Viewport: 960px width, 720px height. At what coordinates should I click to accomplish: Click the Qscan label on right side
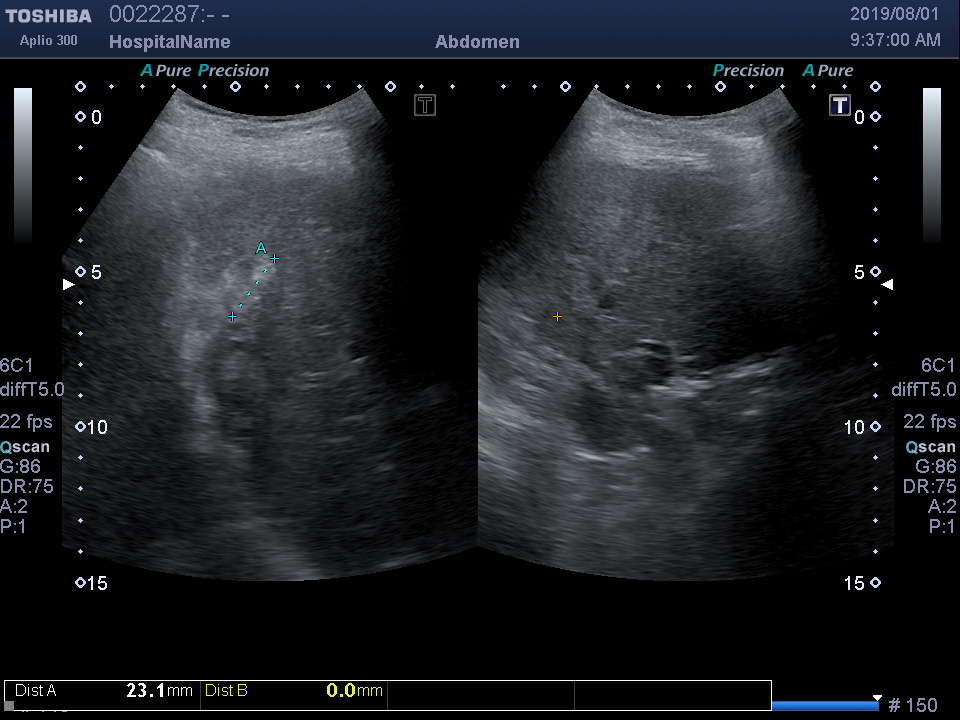pyautogui.click(x=931, y=447)
